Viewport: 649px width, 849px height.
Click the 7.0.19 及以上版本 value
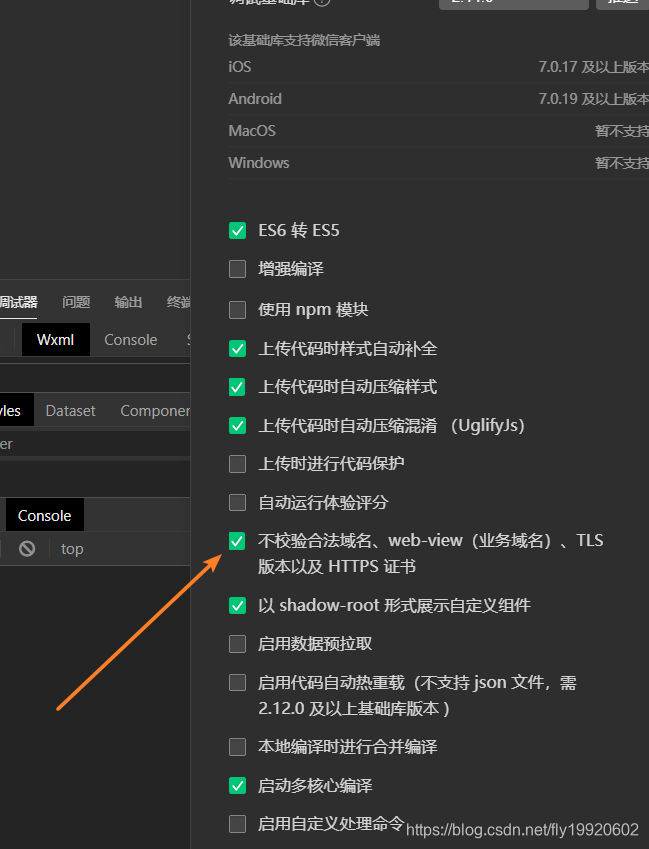593,99
